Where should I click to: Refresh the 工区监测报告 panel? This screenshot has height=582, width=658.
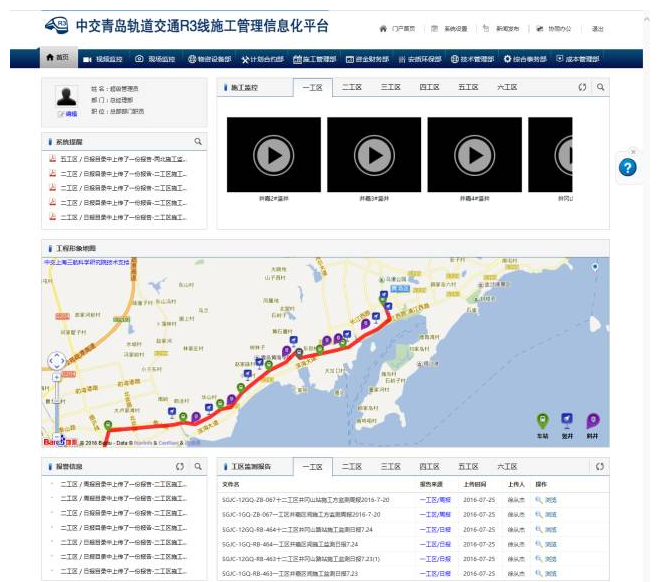[600, 466]
